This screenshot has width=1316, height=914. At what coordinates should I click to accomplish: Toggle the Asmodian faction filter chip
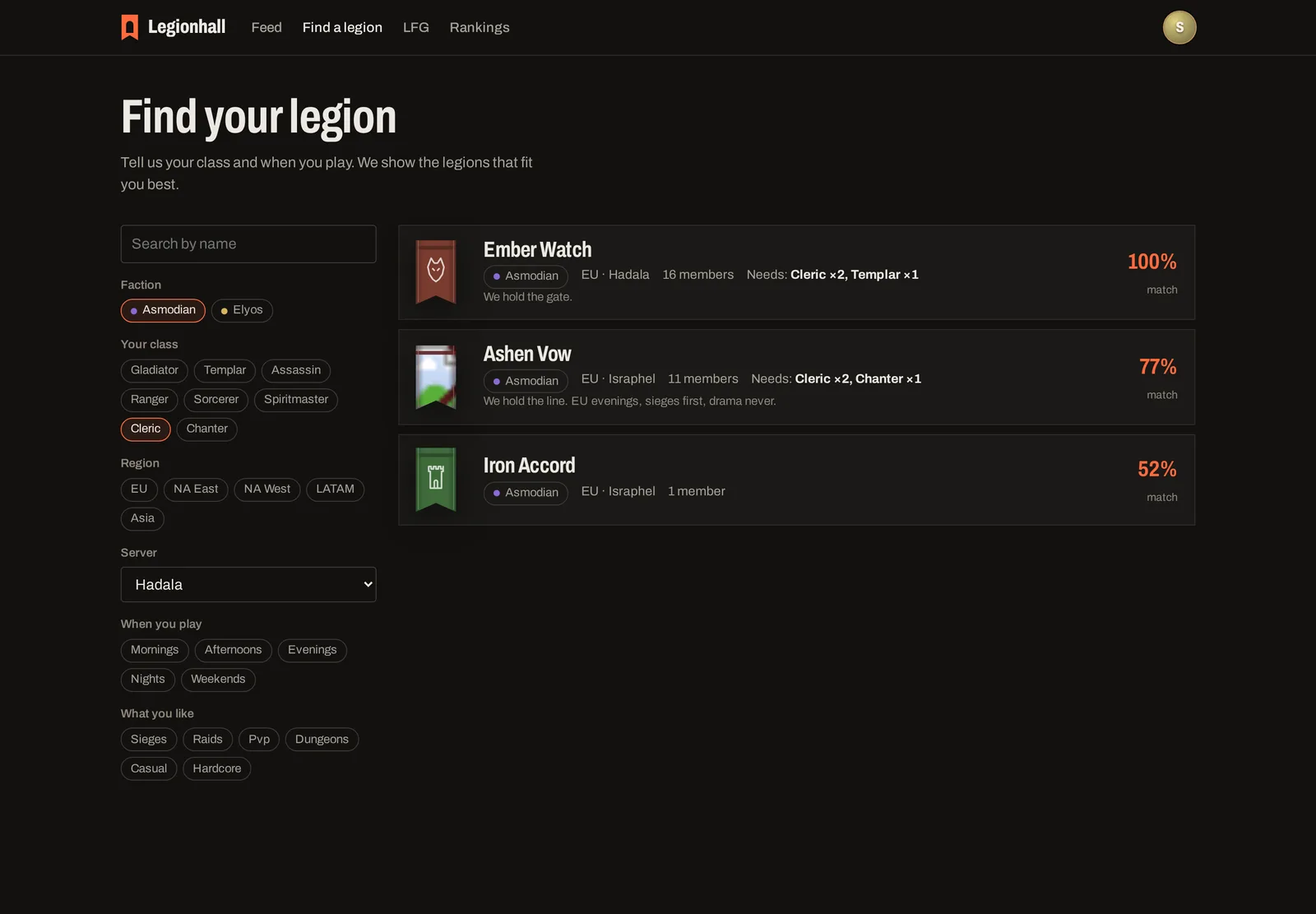[x=163, y=310]
